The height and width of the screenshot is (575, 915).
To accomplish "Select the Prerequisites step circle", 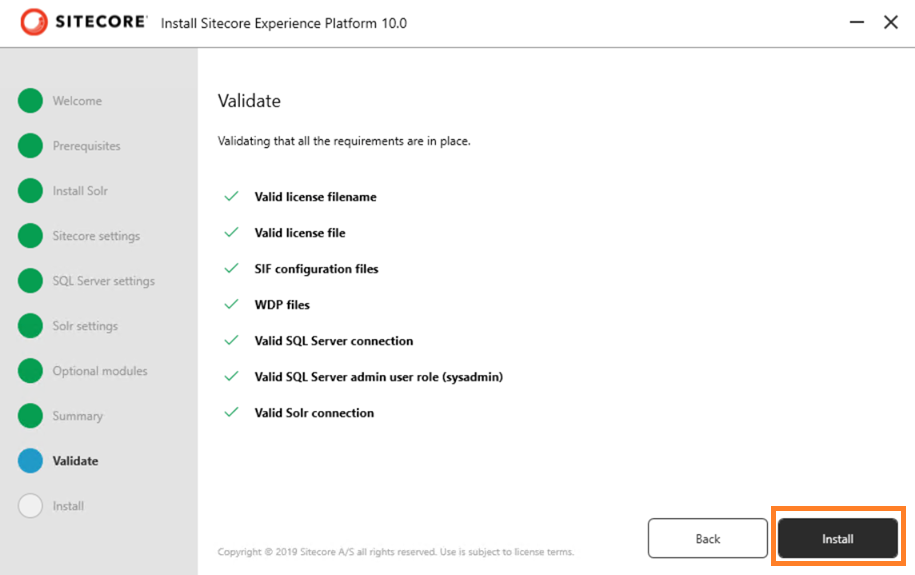I will pyautogui.click(x=30, y=145).
